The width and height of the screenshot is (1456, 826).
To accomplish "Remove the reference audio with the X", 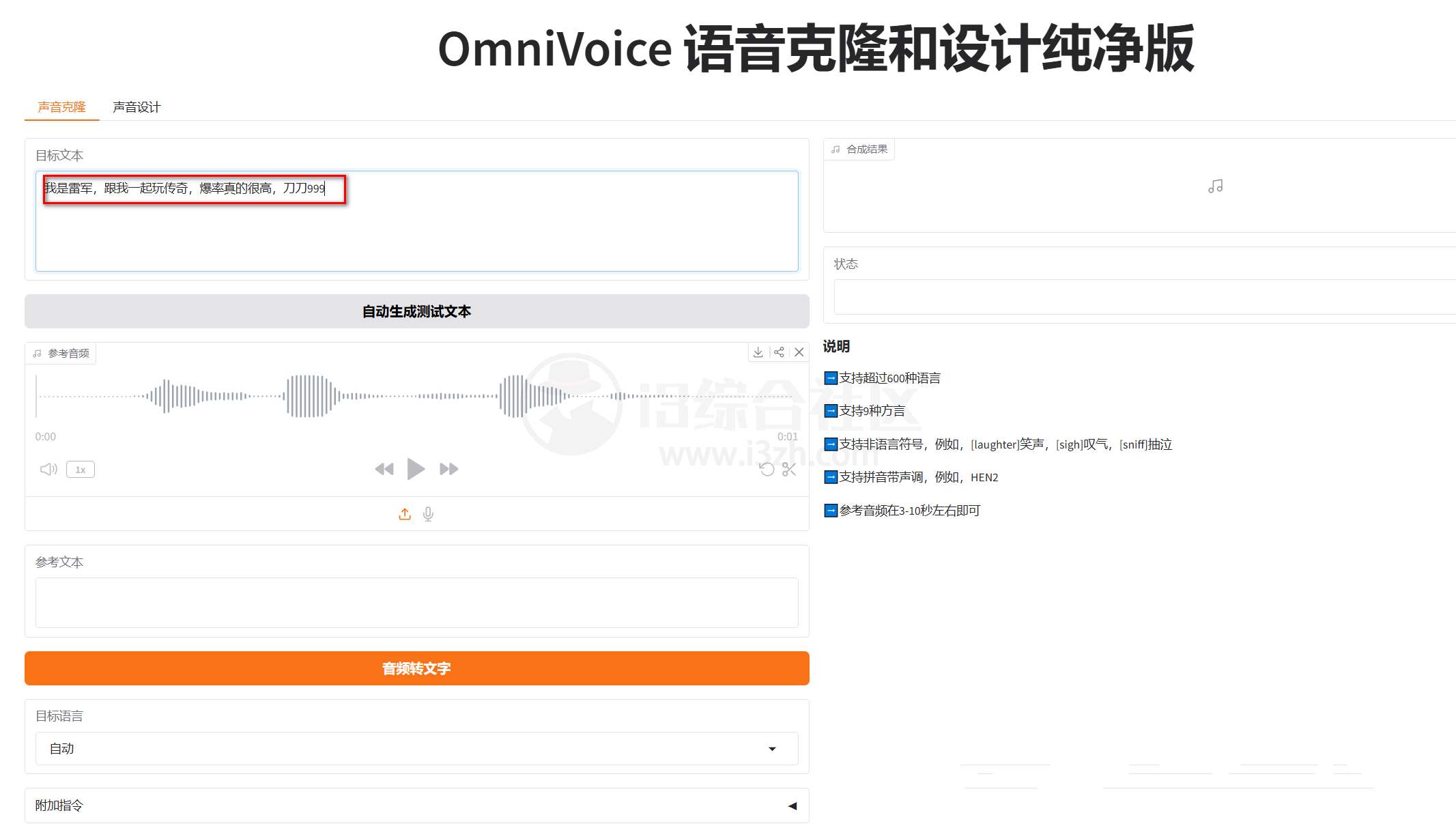I will [x=799, y=352].
